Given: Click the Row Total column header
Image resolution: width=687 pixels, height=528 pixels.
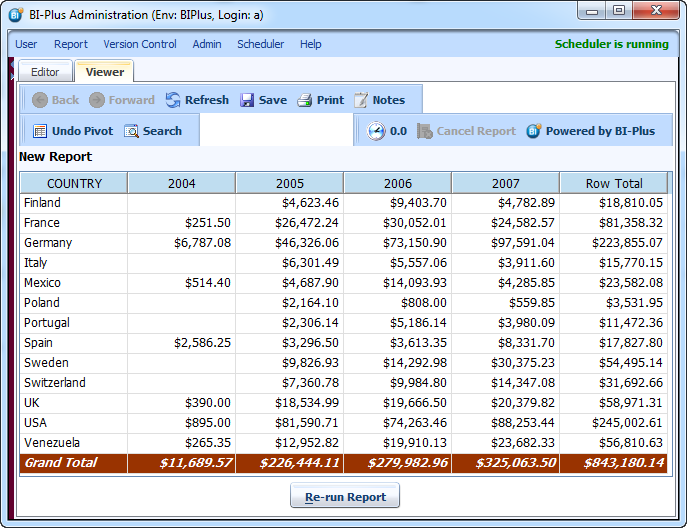Looking at the screenshot, I should pos(613,183).
